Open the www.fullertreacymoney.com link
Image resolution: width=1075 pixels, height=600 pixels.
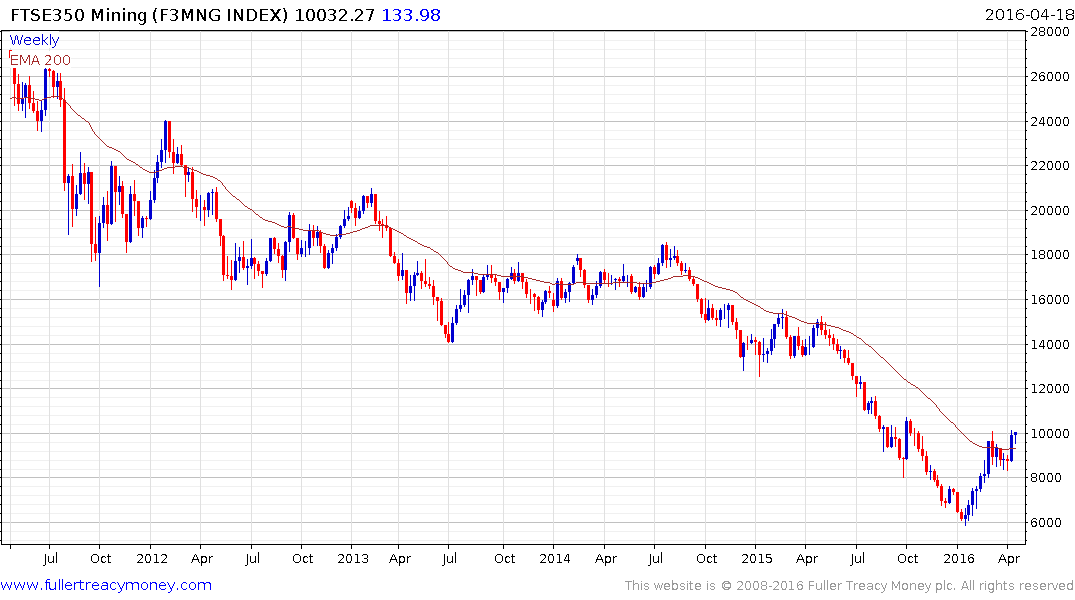pos(106,585)
